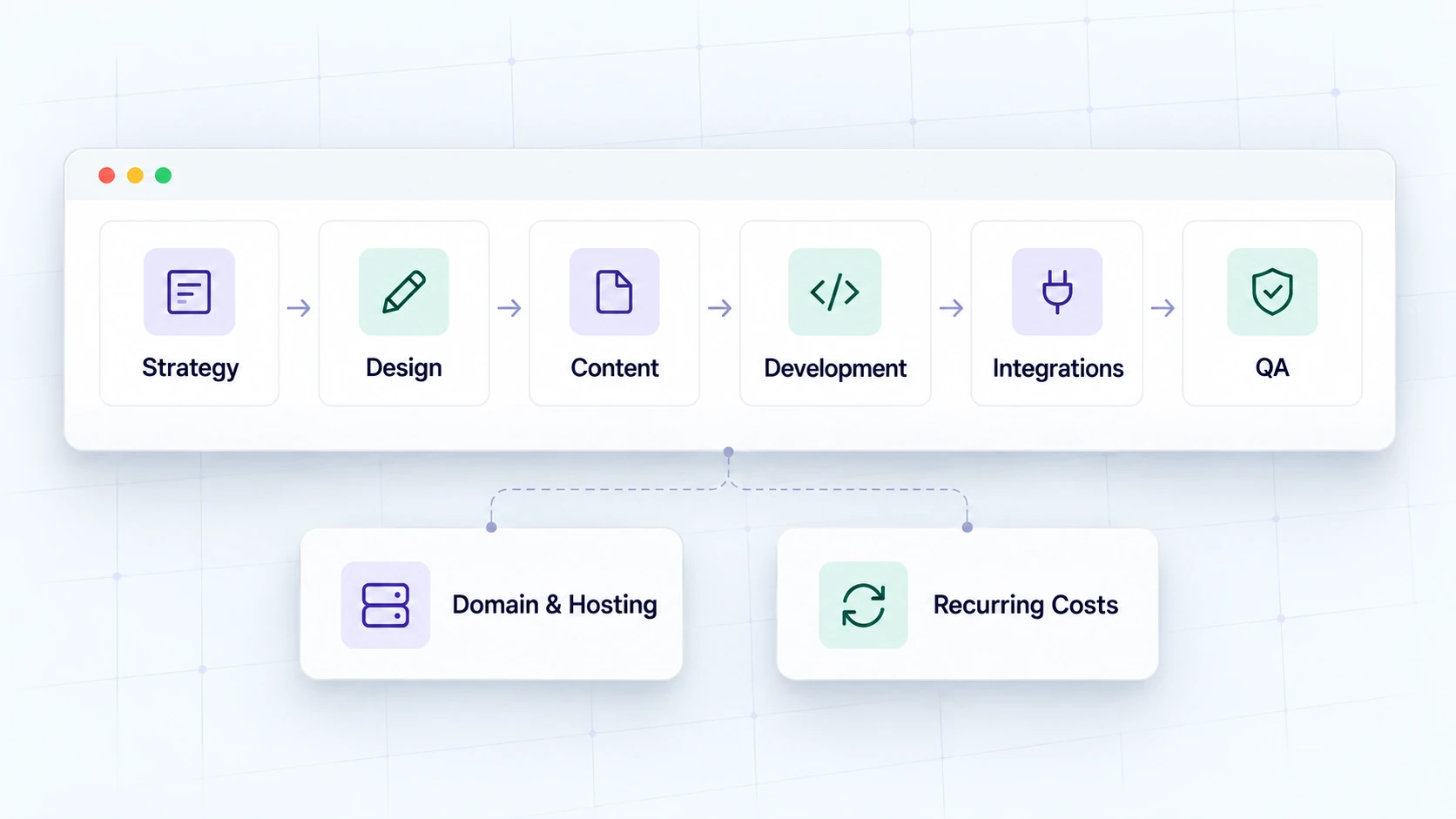Image resolution: width=1456 pixels, height=819 pixels.
Task: Click the "Domain & Hosting" text
Action: point(555,605)
